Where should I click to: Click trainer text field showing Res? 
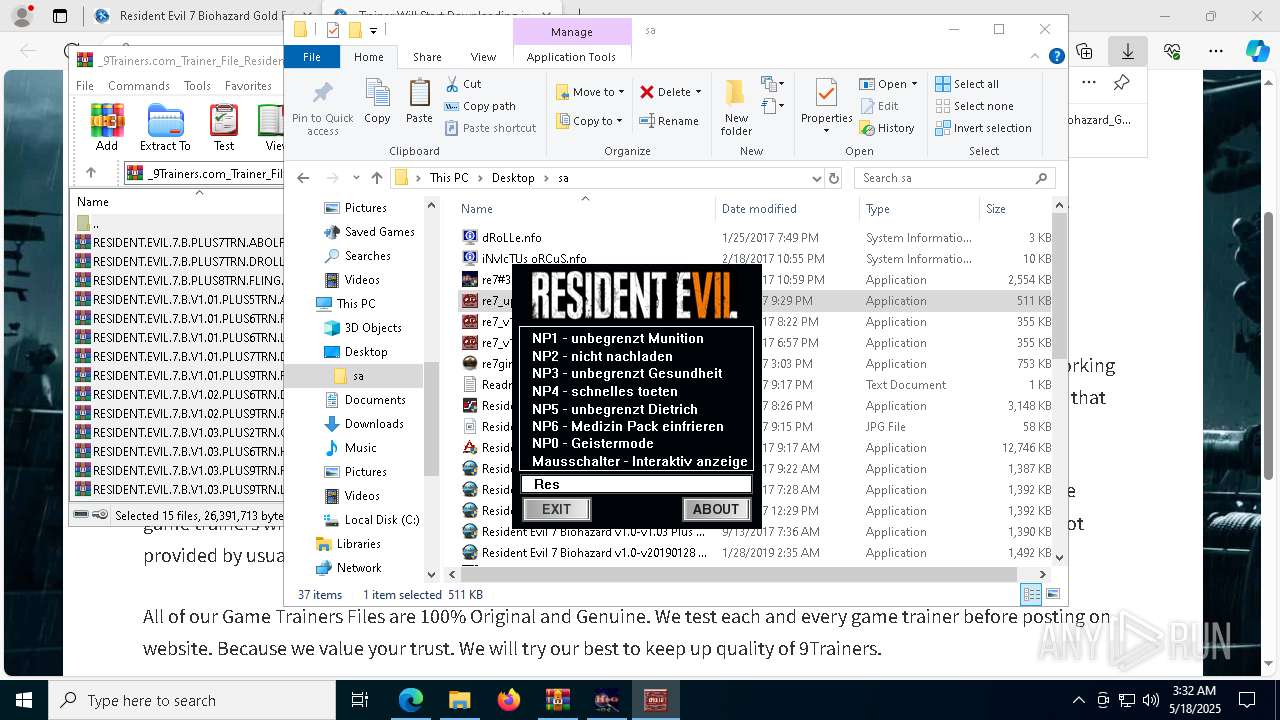point(636,484)
